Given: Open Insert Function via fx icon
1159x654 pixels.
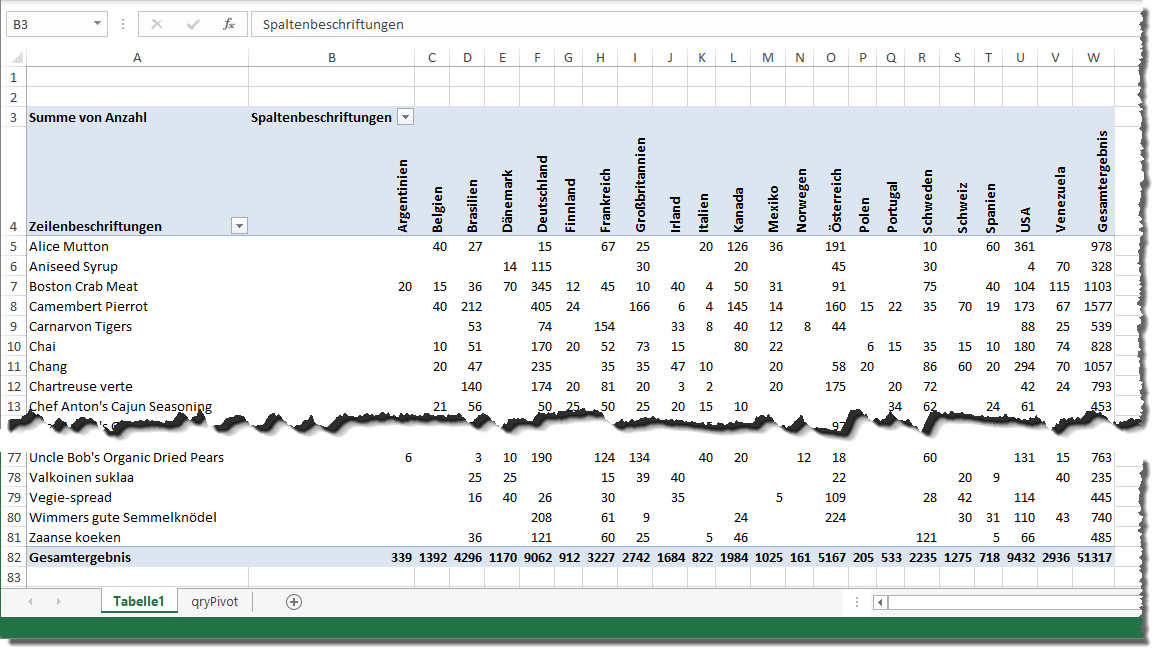Looking at the screenshot, I should 229,24.
